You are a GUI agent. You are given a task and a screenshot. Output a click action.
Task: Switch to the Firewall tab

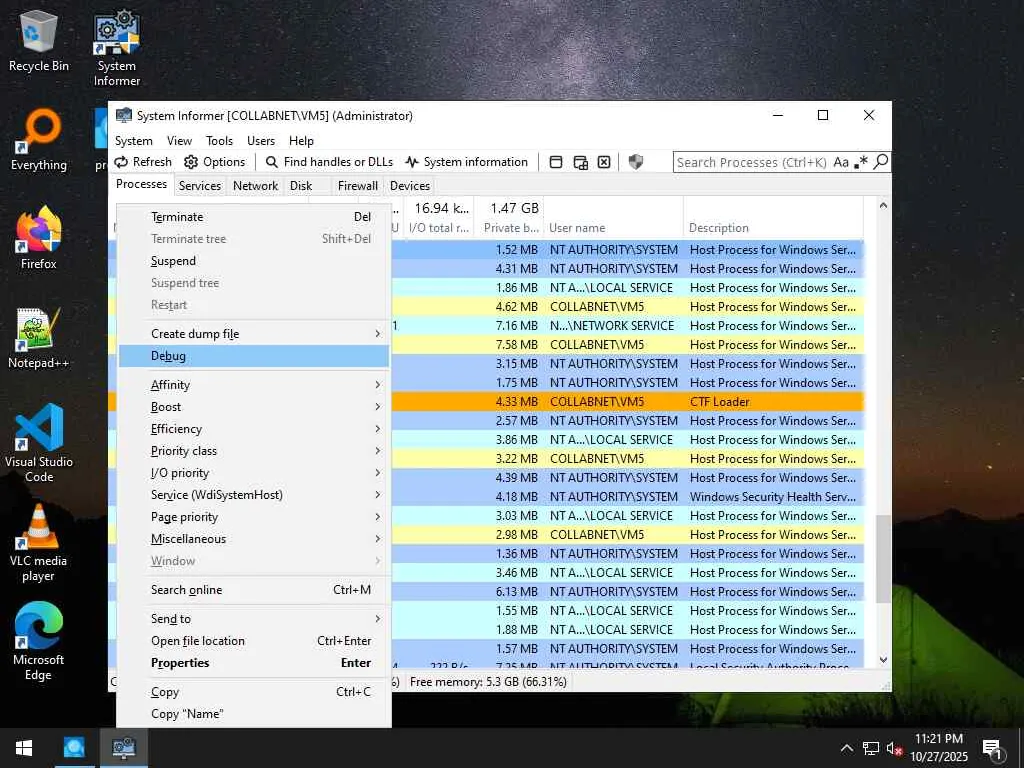pyautogui.click(x=357, y=186)
